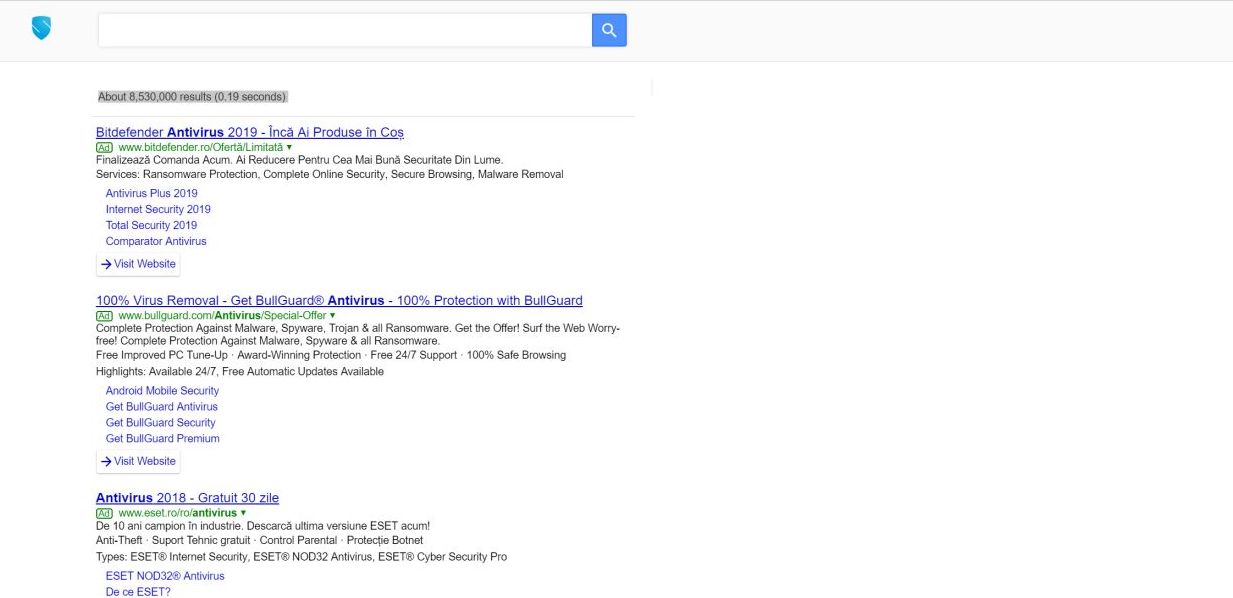The image size is (1233, 598).
Task: Click inside the search text box
Action: 344,30
